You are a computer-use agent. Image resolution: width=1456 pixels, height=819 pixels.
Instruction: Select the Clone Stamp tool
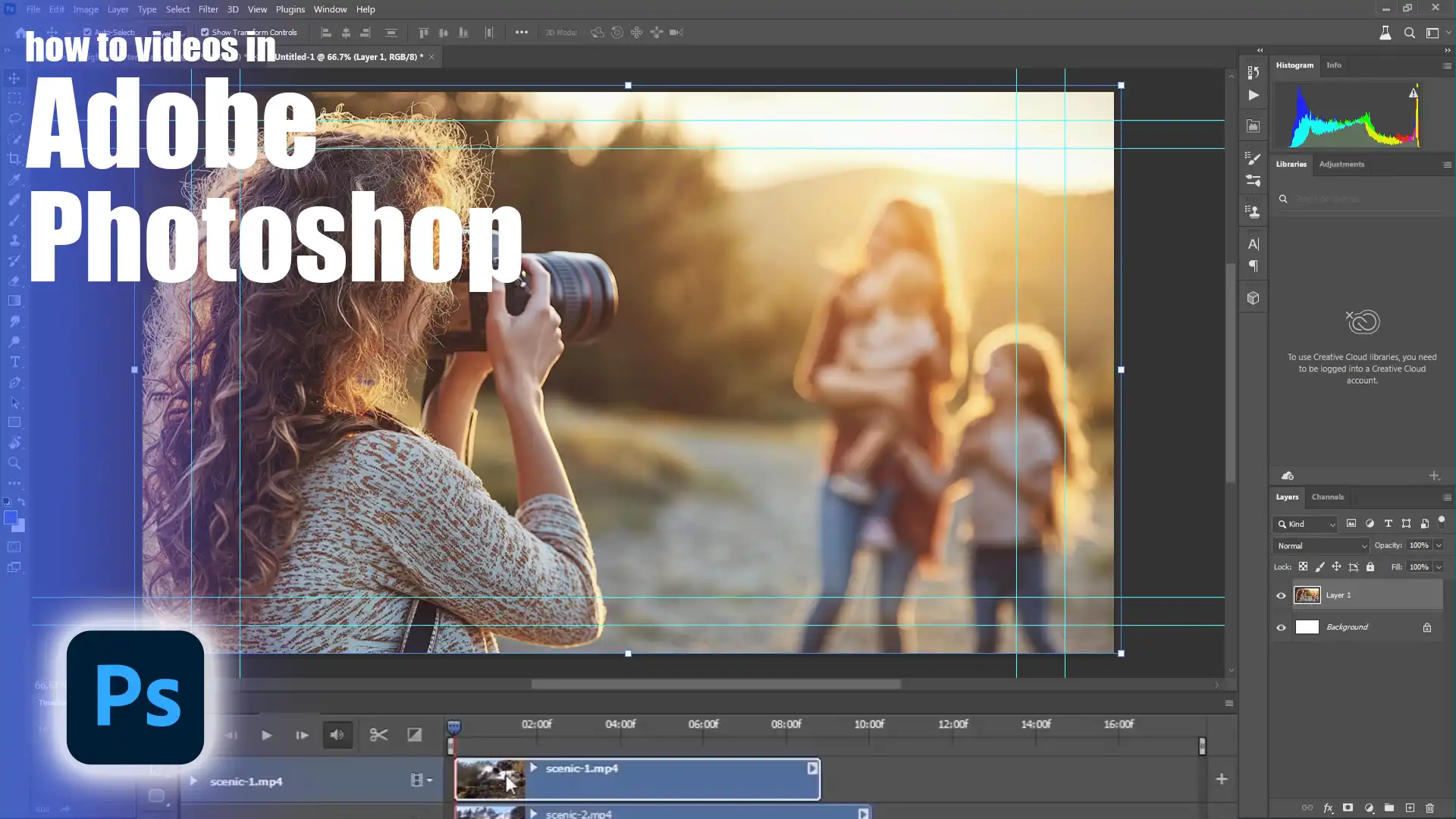tap(14, 240)
